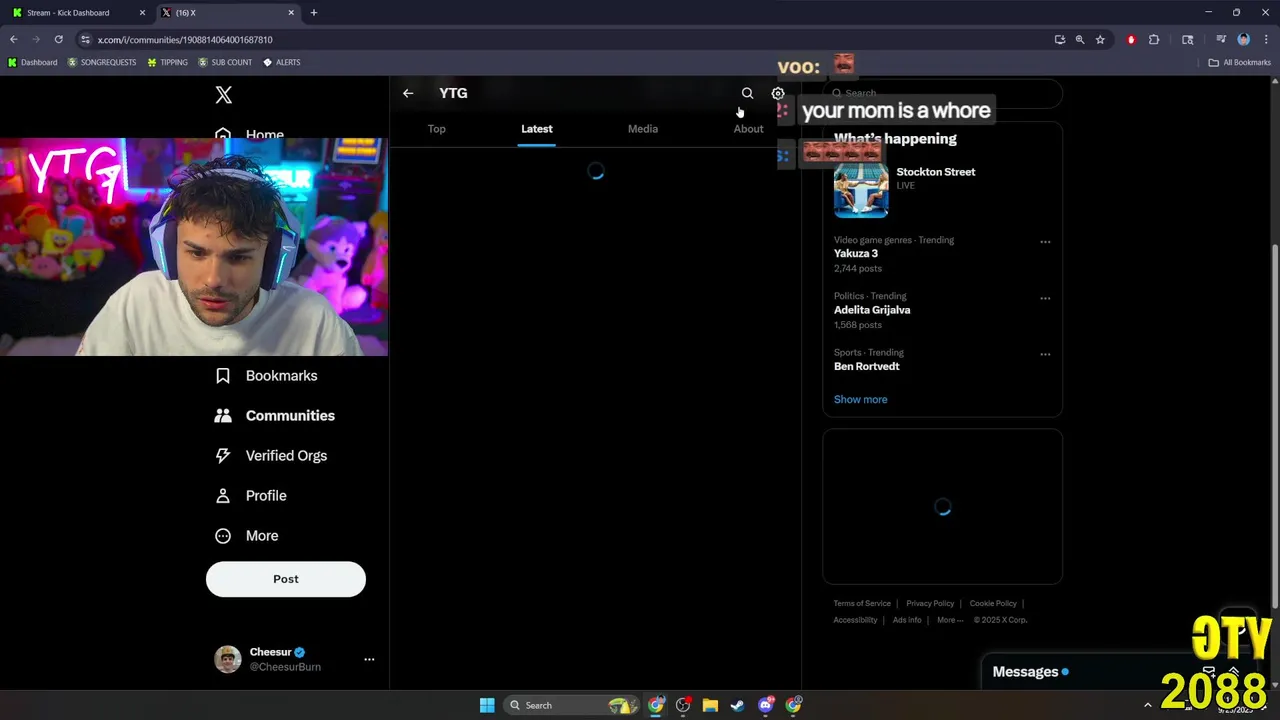Open the All Bookmarks folder
1280x720 pixels.
1239,62
